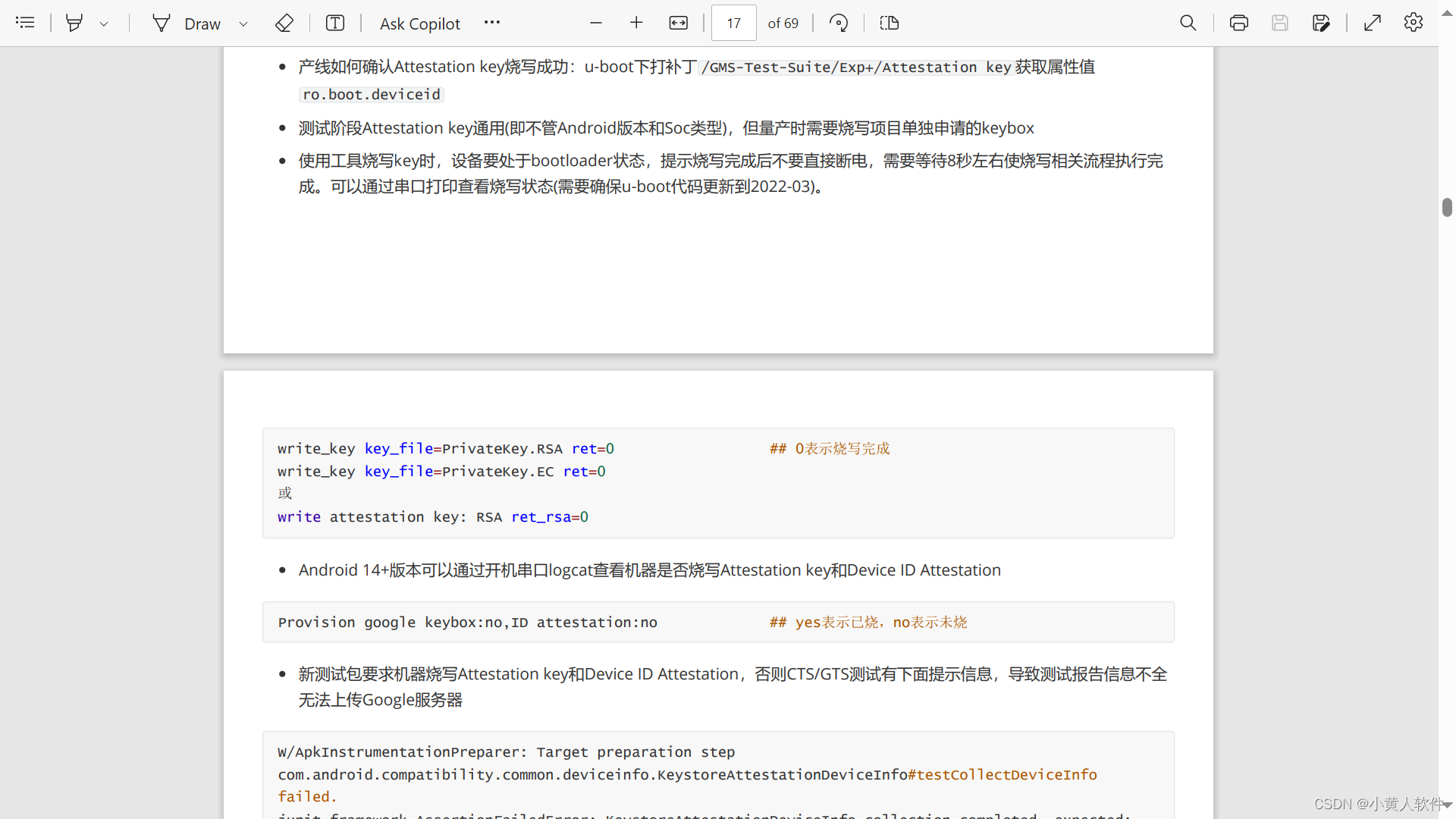Viewport: 1456px width, 819px height.
Task: Click the bullet starting 'Android 14+版本'
Action: (650, 570)
